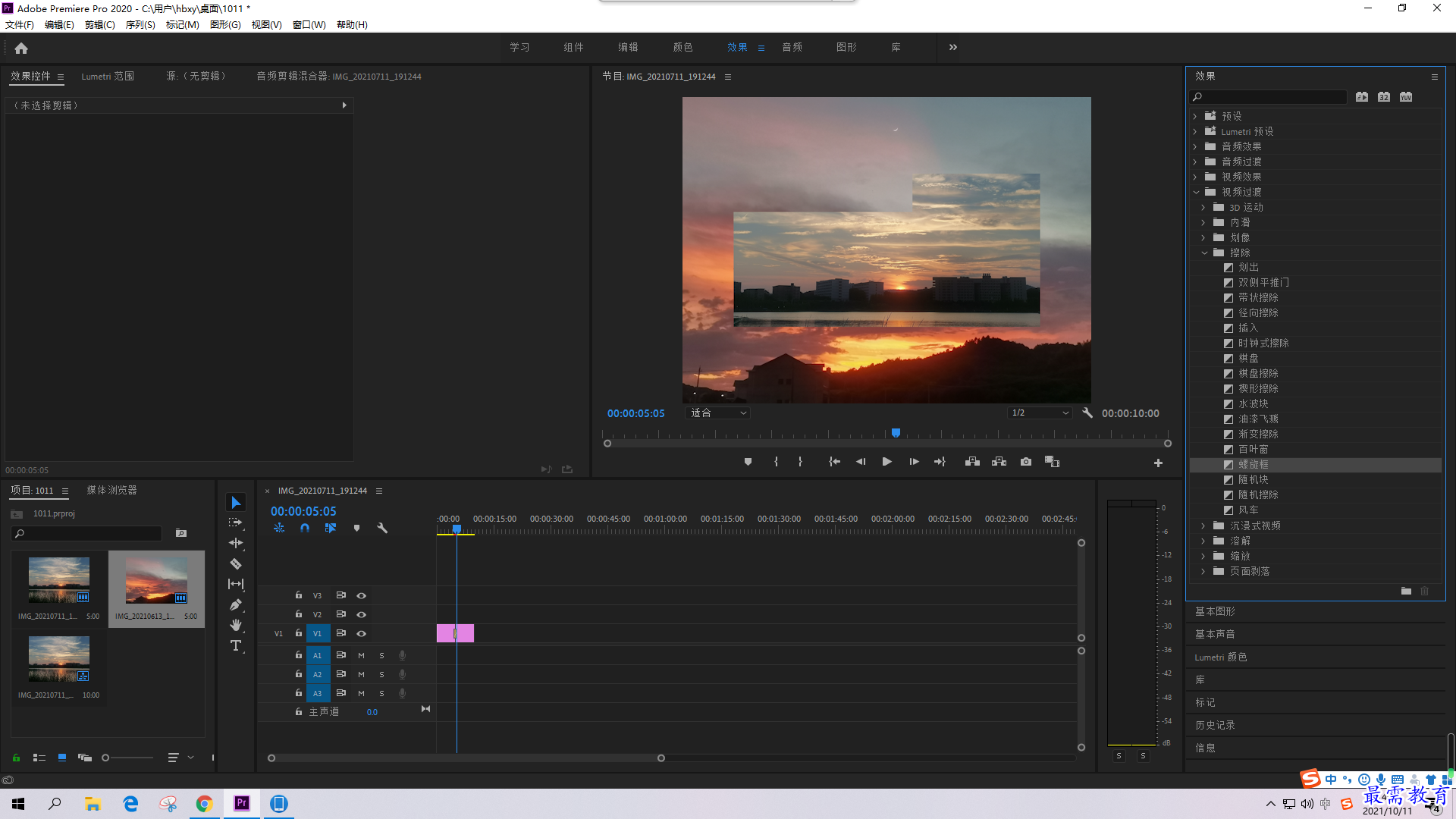Open the Program monitor wrench settings
This screenshot has height=819, width=1456.
(1087, 413)
